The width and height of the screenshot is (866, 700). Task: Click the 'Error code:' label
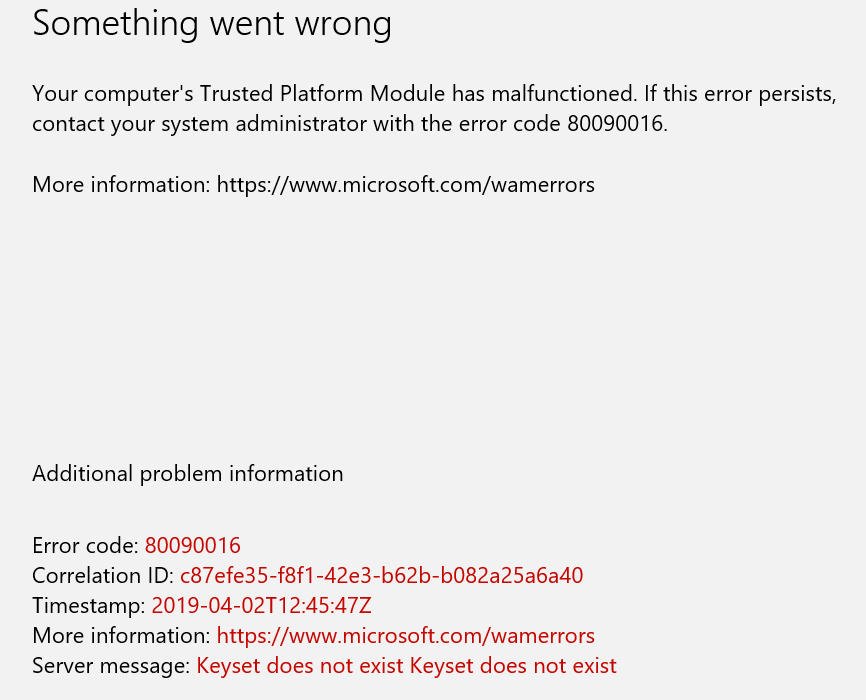click(x=85, y=545)
